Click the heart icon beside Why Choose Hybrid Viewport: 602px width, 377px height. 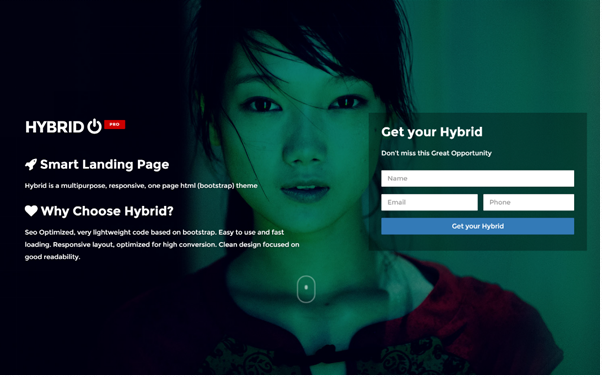coord(31,211)
